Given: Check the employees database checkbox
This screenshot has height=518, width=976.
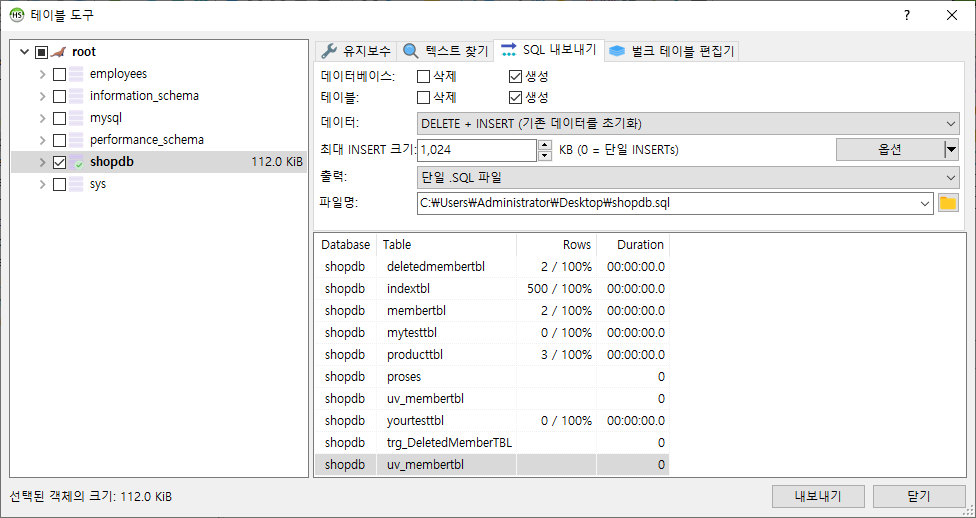Looking at the screenshot, I should coord(59,74).
